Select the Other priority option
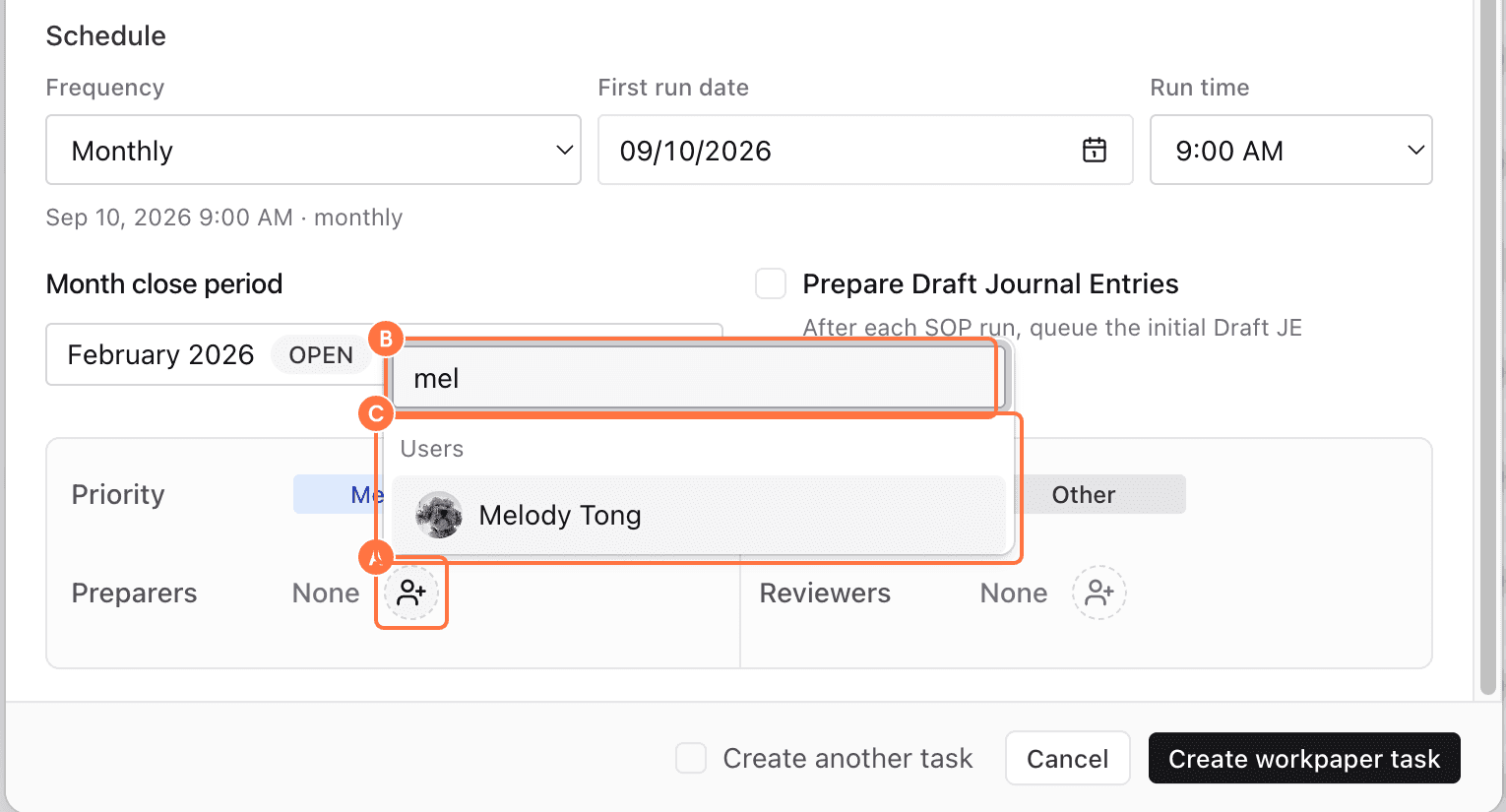 point(1084,494)
